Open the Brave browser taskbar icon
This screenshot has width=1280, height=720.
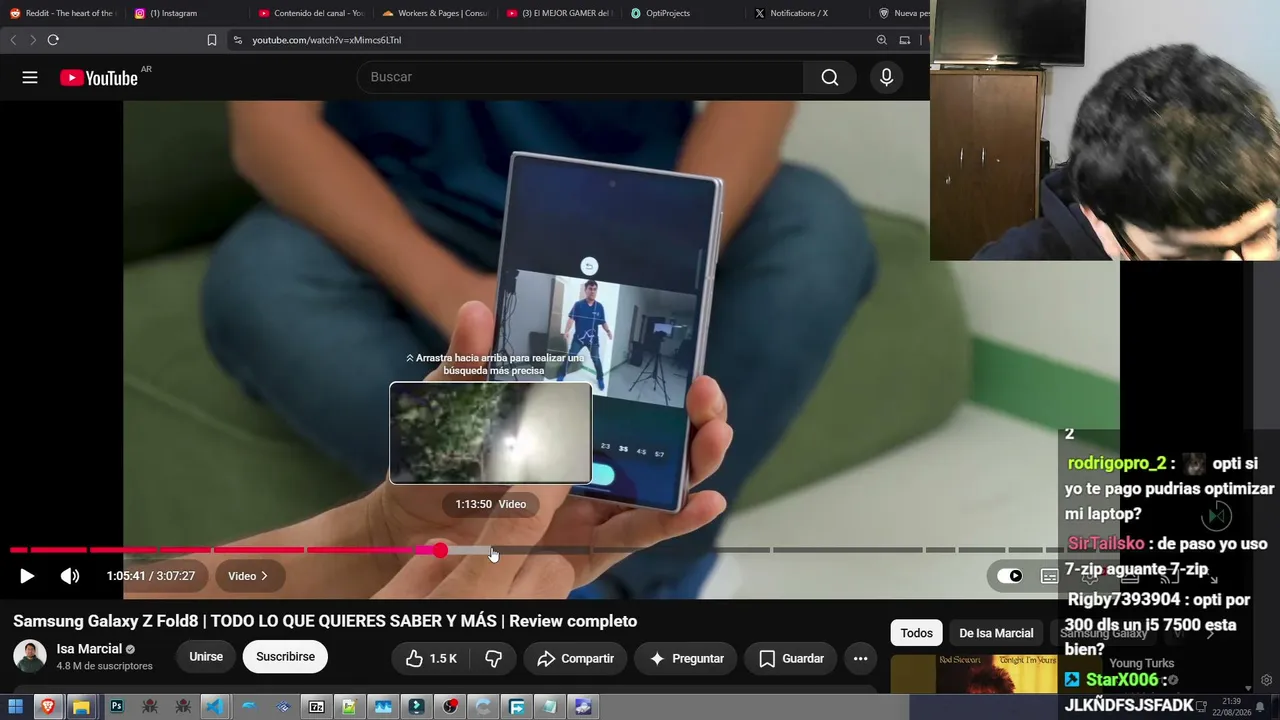(x=47, y=707)
